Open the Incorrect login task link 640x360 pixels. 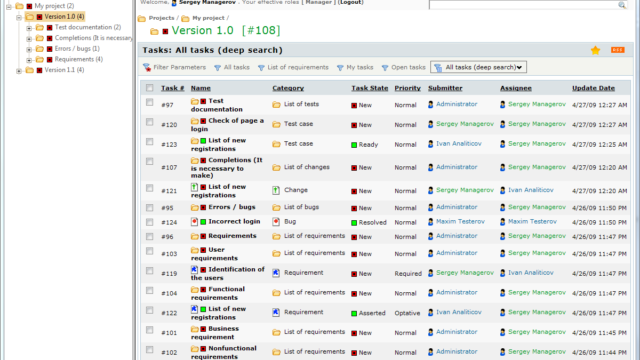click(234, 221)
